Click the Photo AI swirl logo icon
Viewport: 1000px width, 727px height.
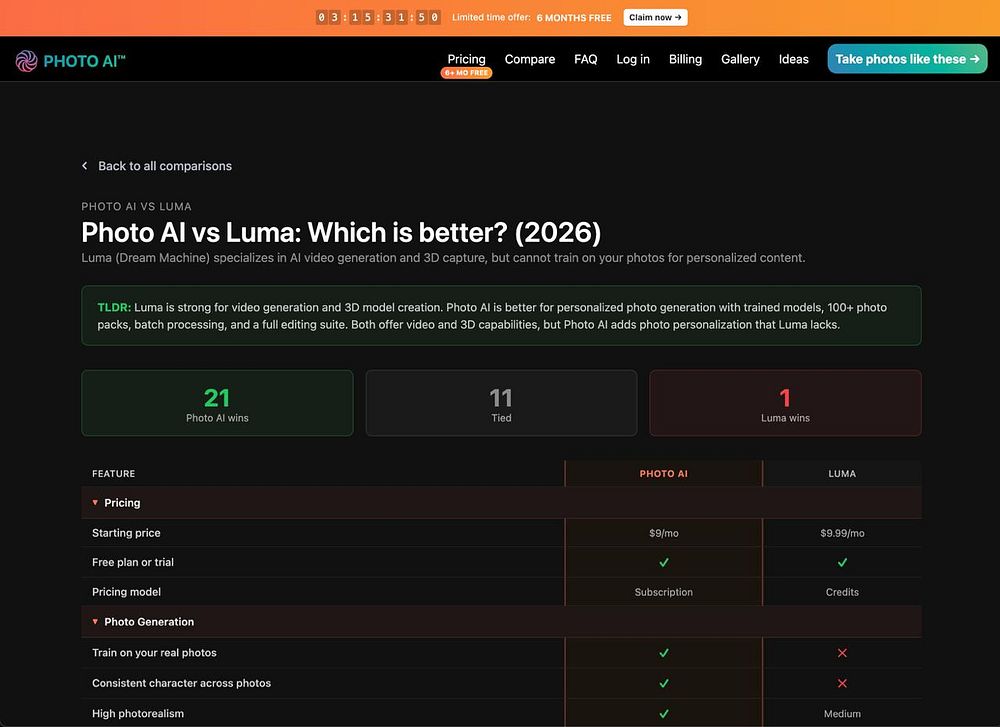[27, 61]
